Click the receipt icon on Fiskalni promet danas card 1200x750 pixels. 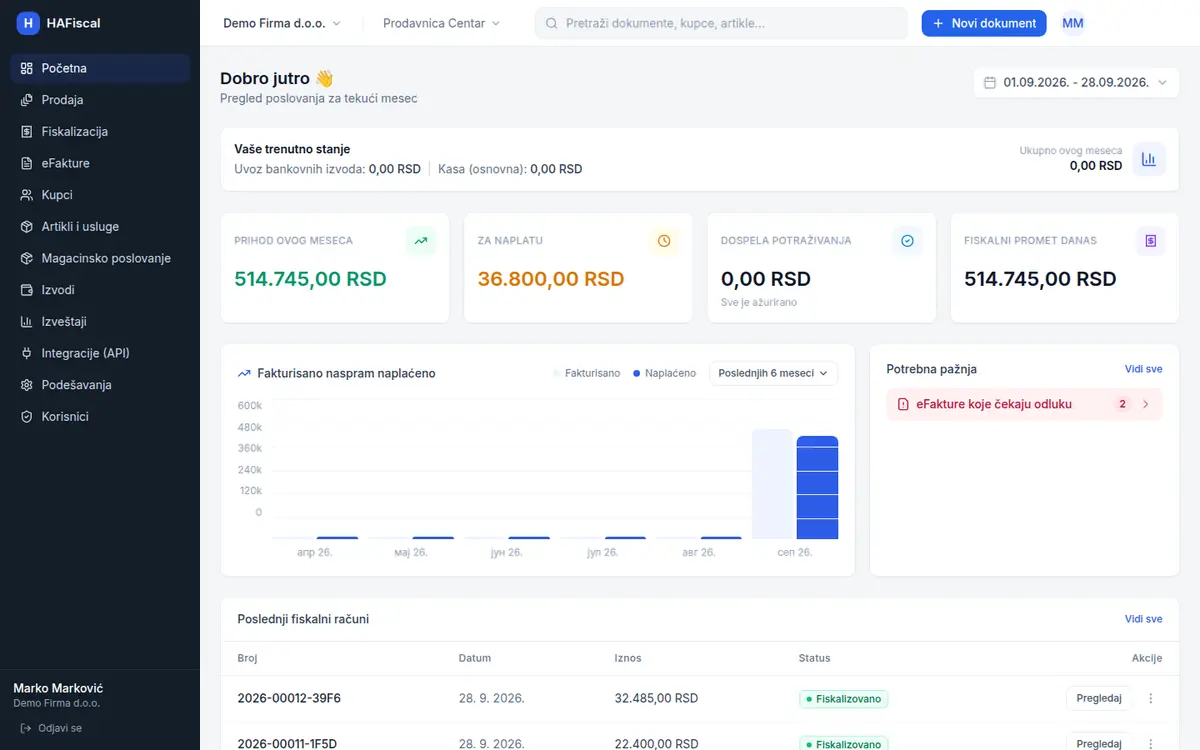click(1151, 241)
